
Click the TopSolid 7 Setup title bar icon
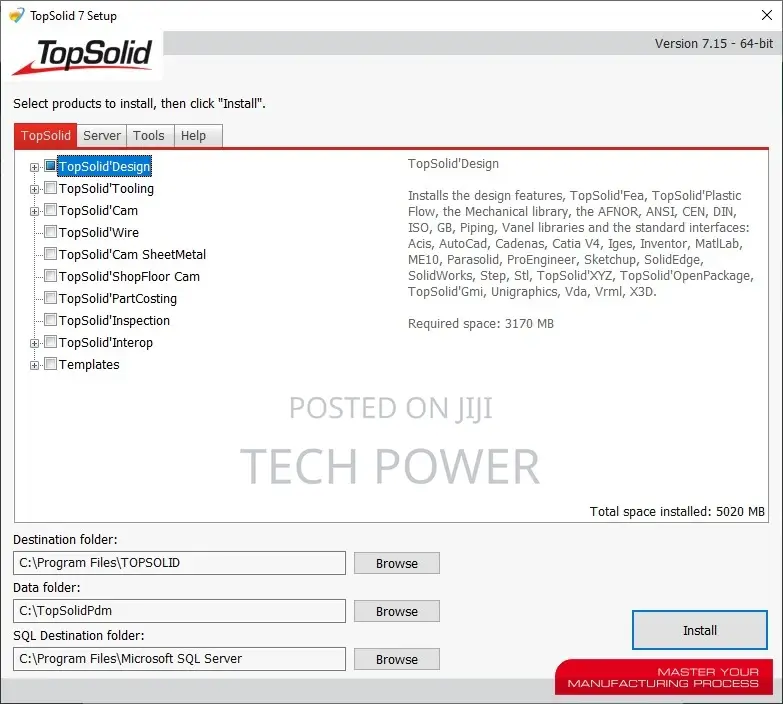pyautogui.click(x=16, y=15)
